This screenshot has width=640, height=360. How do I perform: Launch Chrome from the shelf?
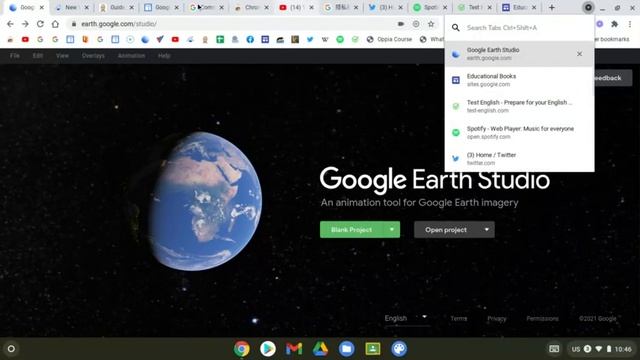[242, 349]
